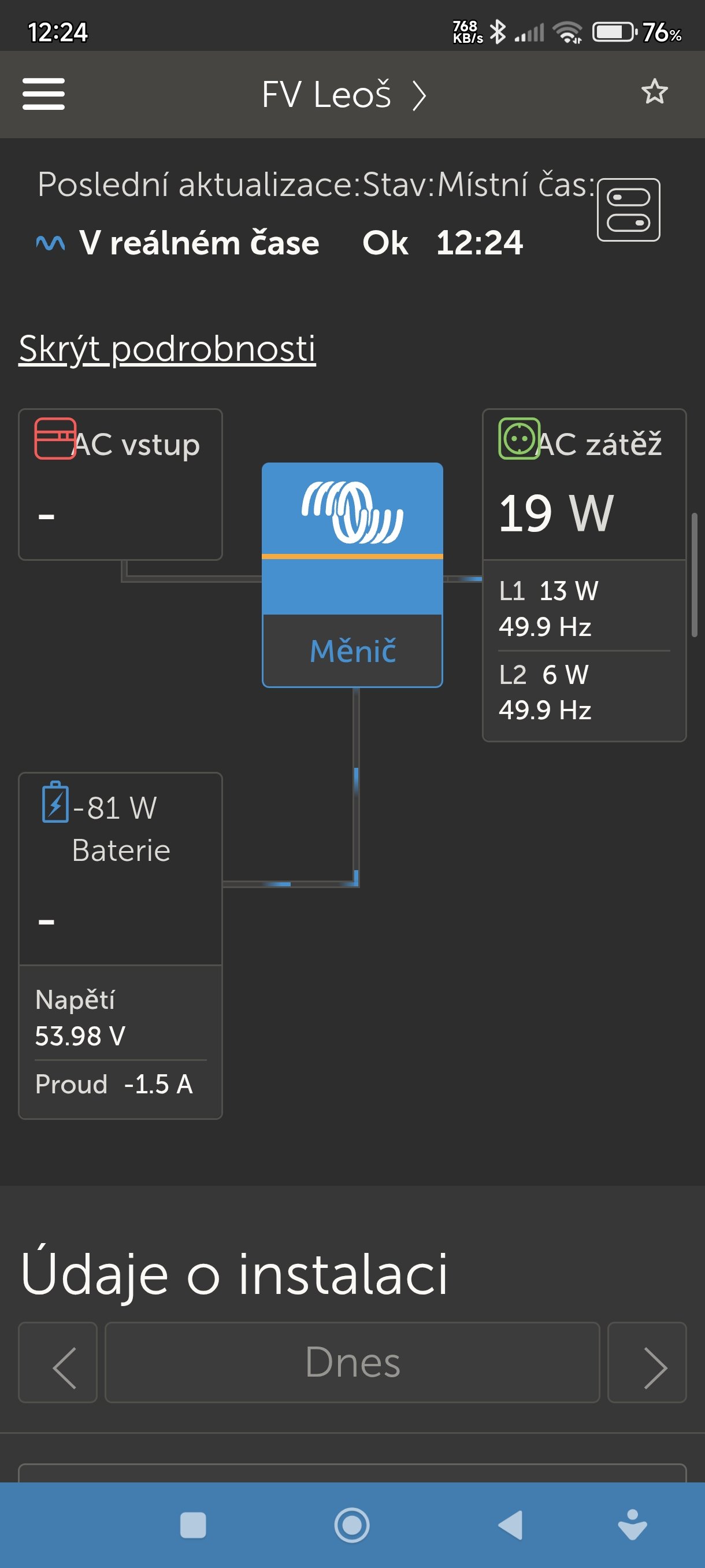Tap the real-time wave status icon
The width and height of the screenshot is (705, 1568).
click(x=50, y=243)
